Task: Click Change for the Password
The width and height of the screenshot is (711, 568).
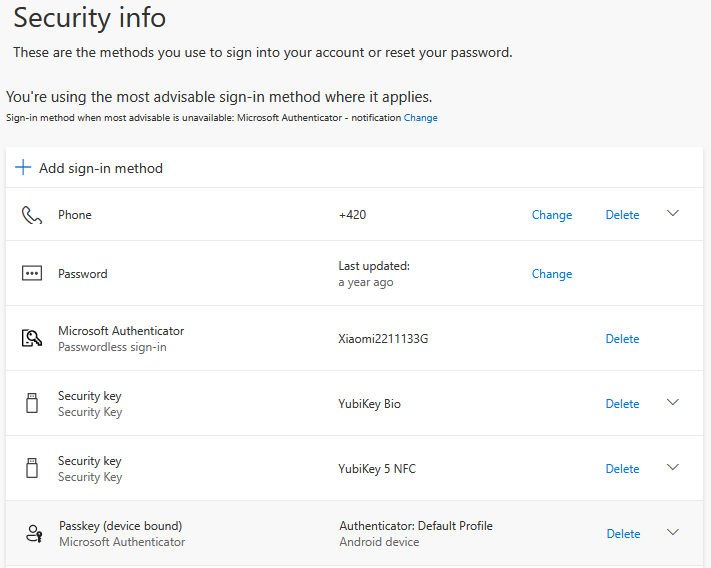Action: [552, 274]
